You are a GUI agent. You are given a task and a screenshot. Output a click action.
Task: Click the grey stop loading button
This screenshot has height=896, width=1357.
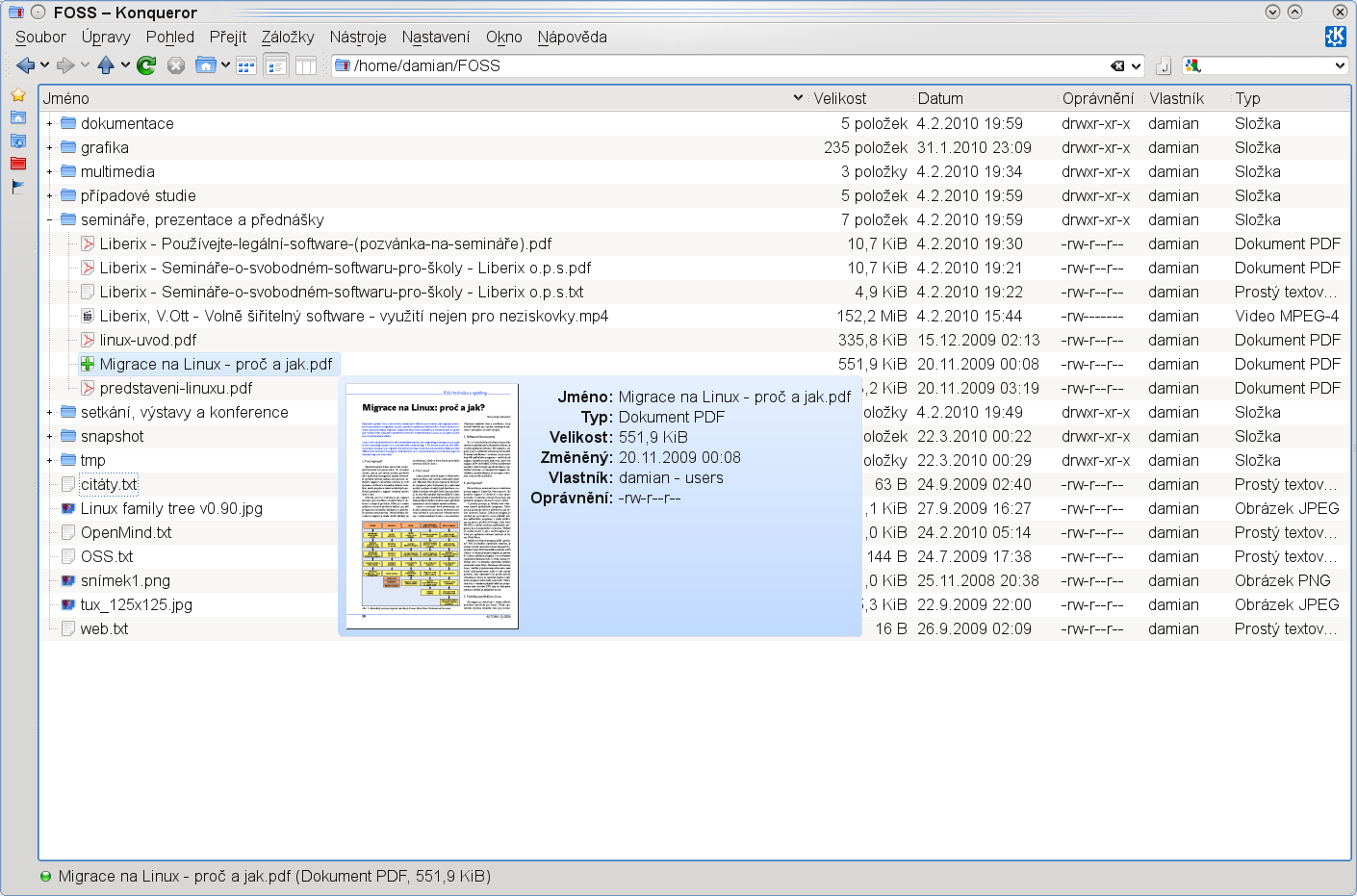(x=176, y=65)
